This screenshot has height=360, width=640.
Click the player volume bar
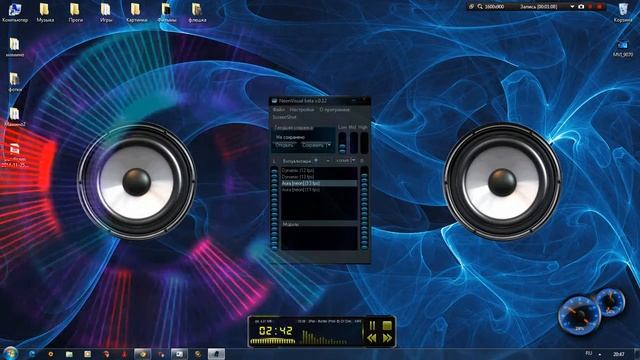[x=273, y=341]
